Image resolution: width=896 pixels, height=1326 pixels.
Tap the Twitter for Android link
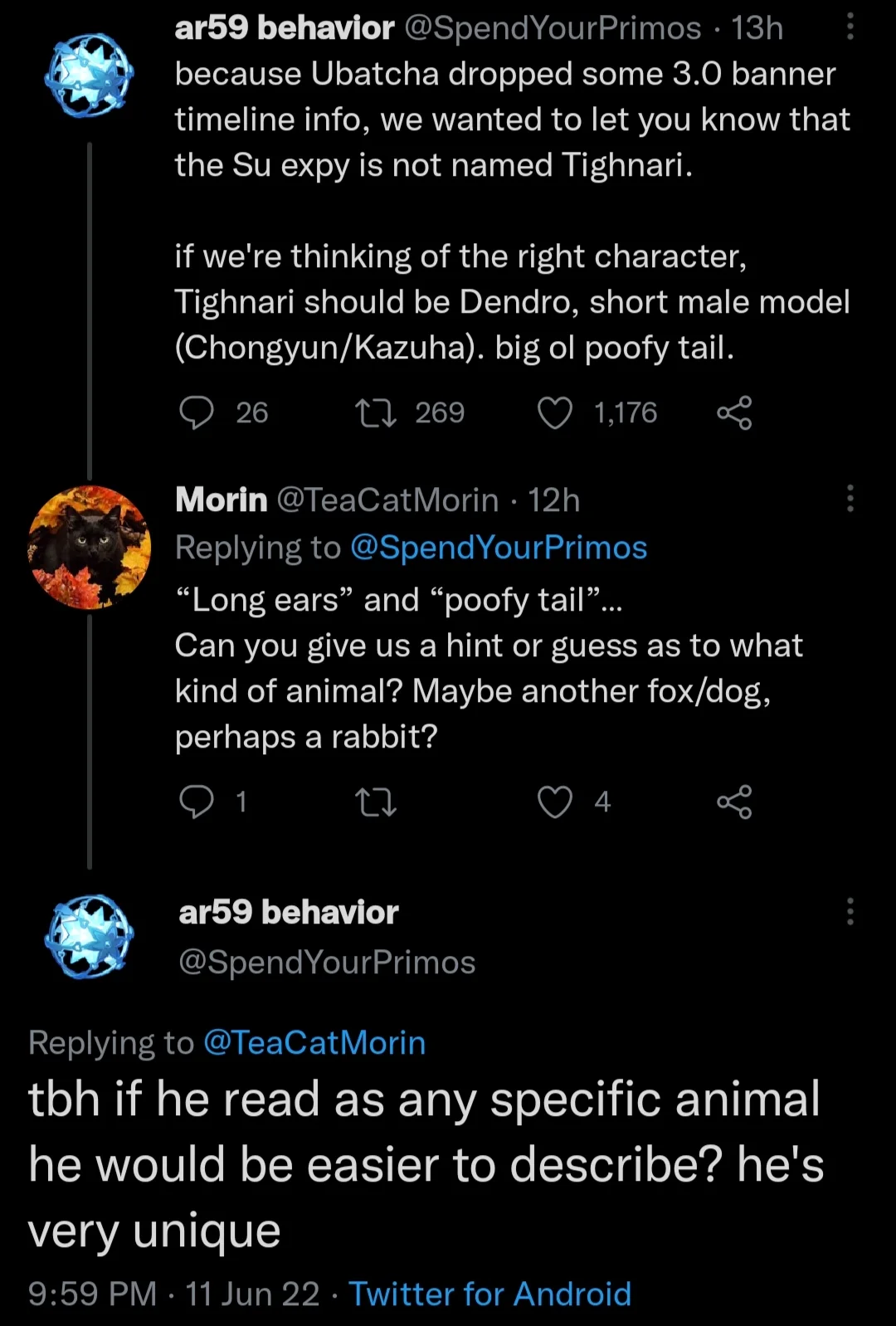point(489,1294)
